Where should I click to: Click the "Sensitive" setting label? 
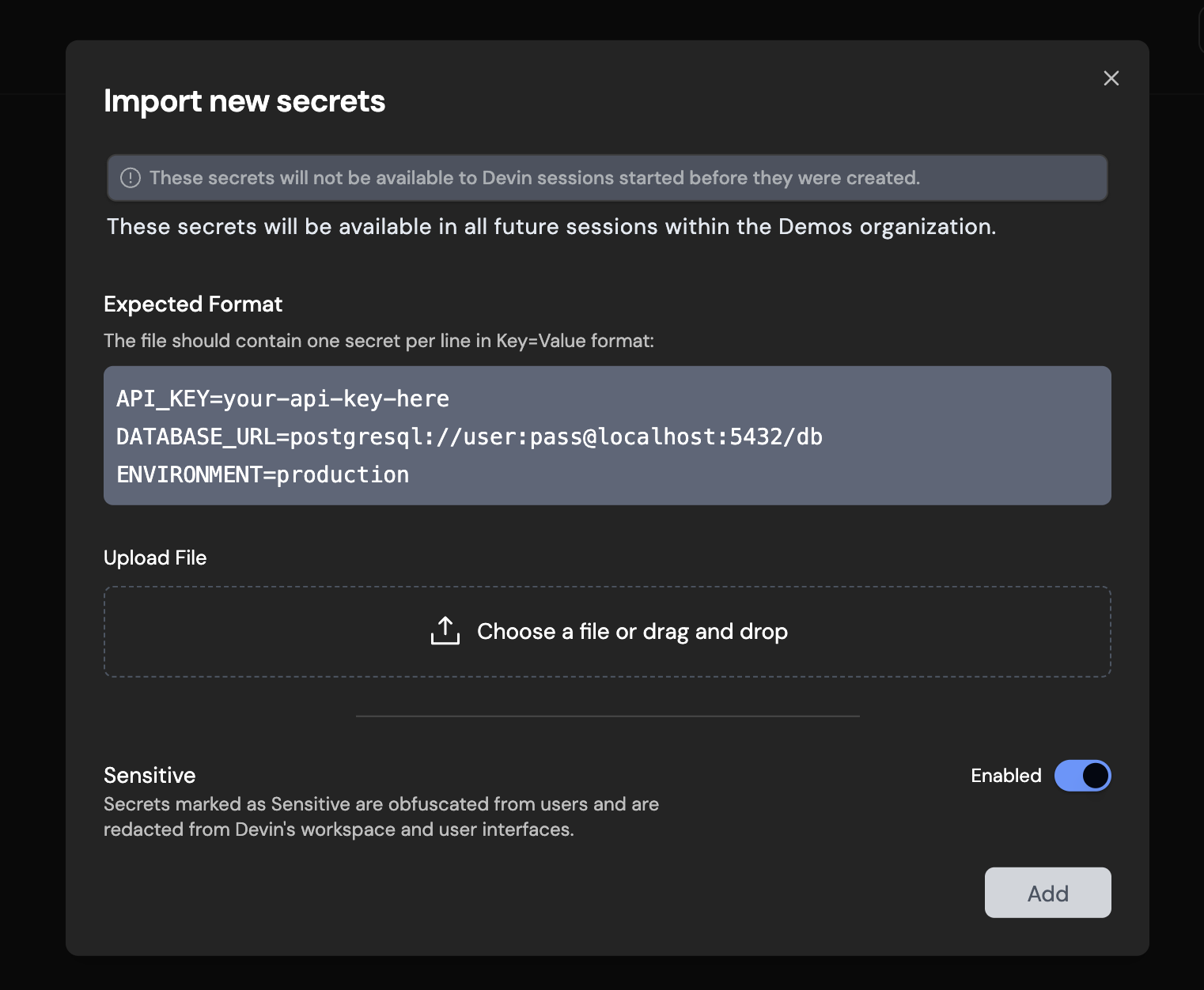pyautogui.click(x=150, y=775)
